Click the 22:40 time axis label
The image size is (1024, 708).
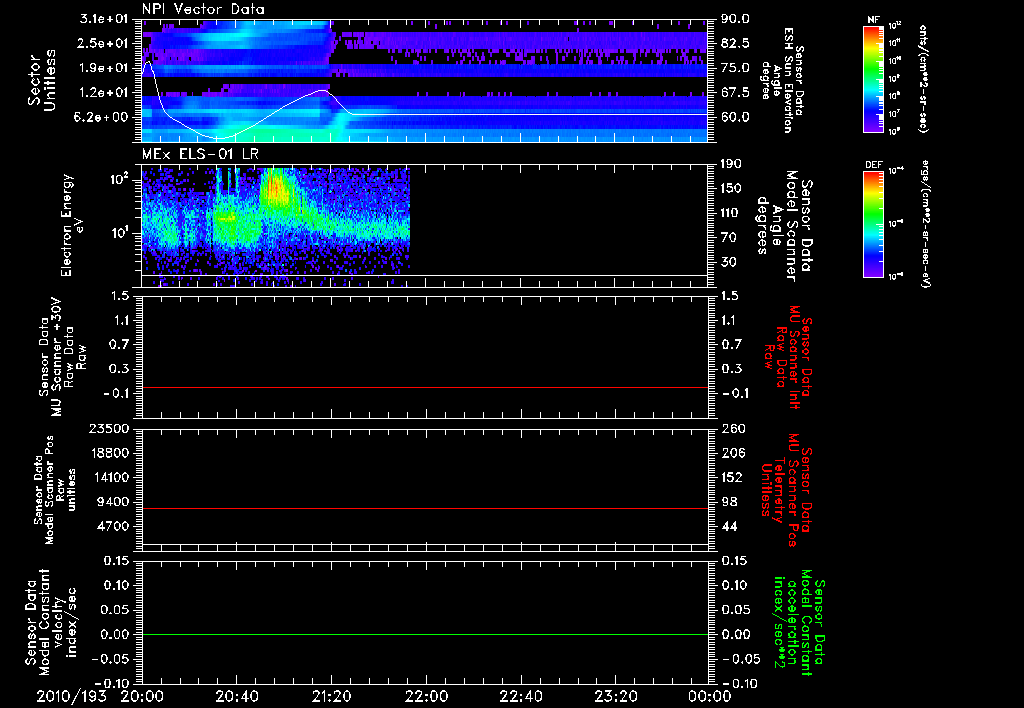(521, 696)
